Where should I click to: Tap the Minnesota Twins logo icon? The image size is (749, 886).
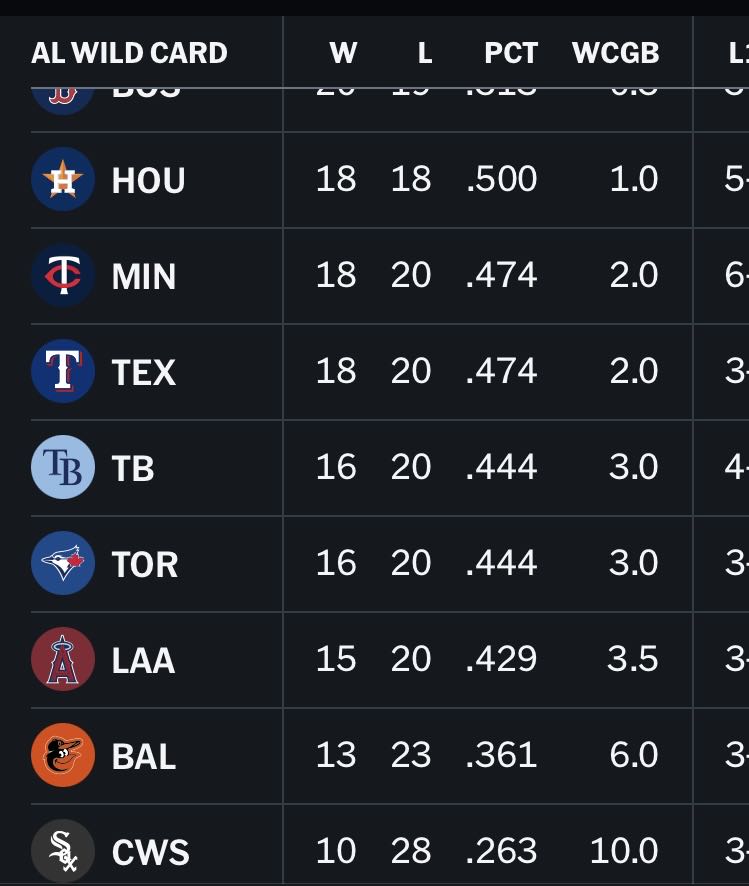click(x=63, y=276)
